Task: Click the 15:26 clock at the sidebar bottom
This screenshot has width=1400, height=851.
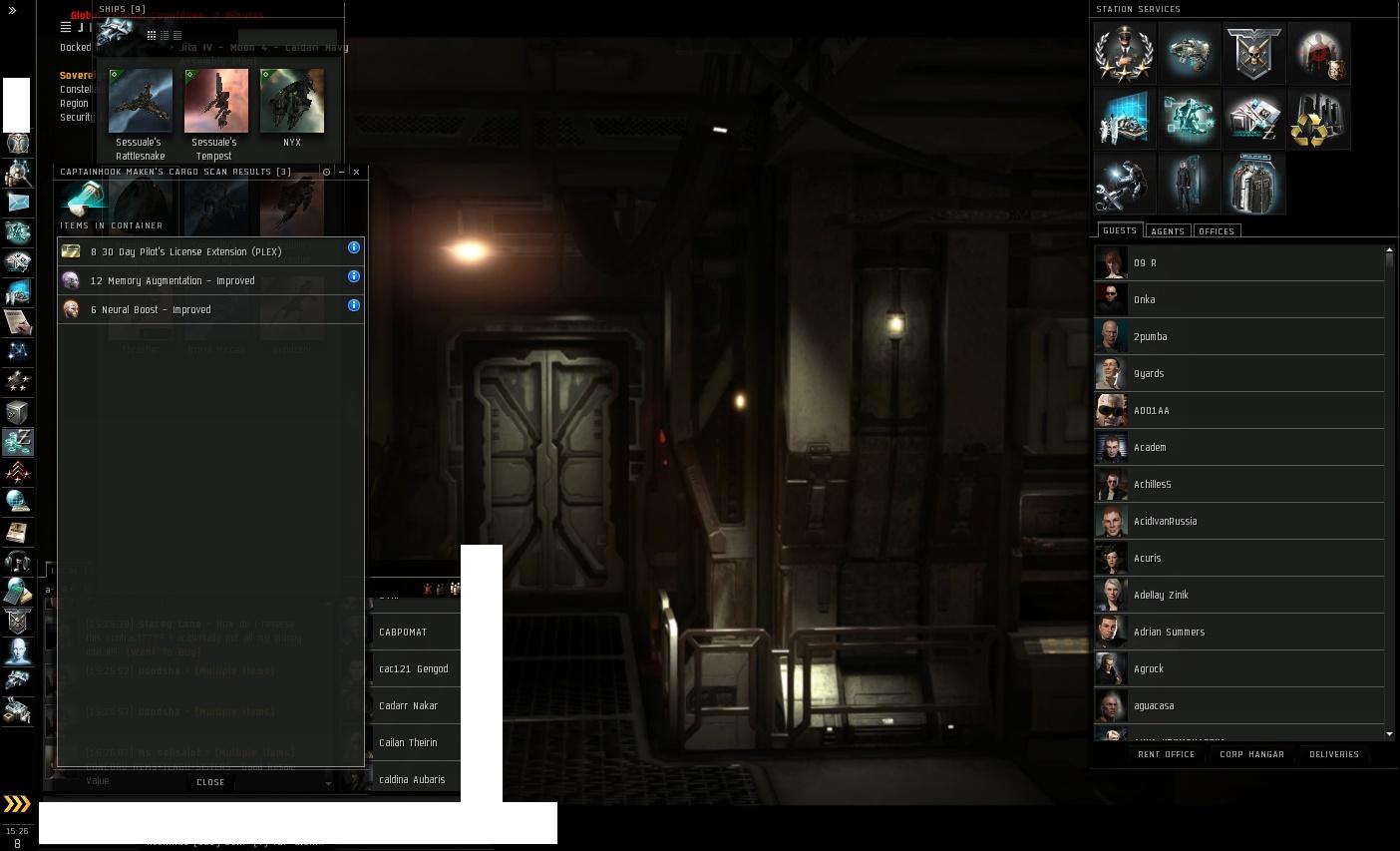Action: pos(17,831)
